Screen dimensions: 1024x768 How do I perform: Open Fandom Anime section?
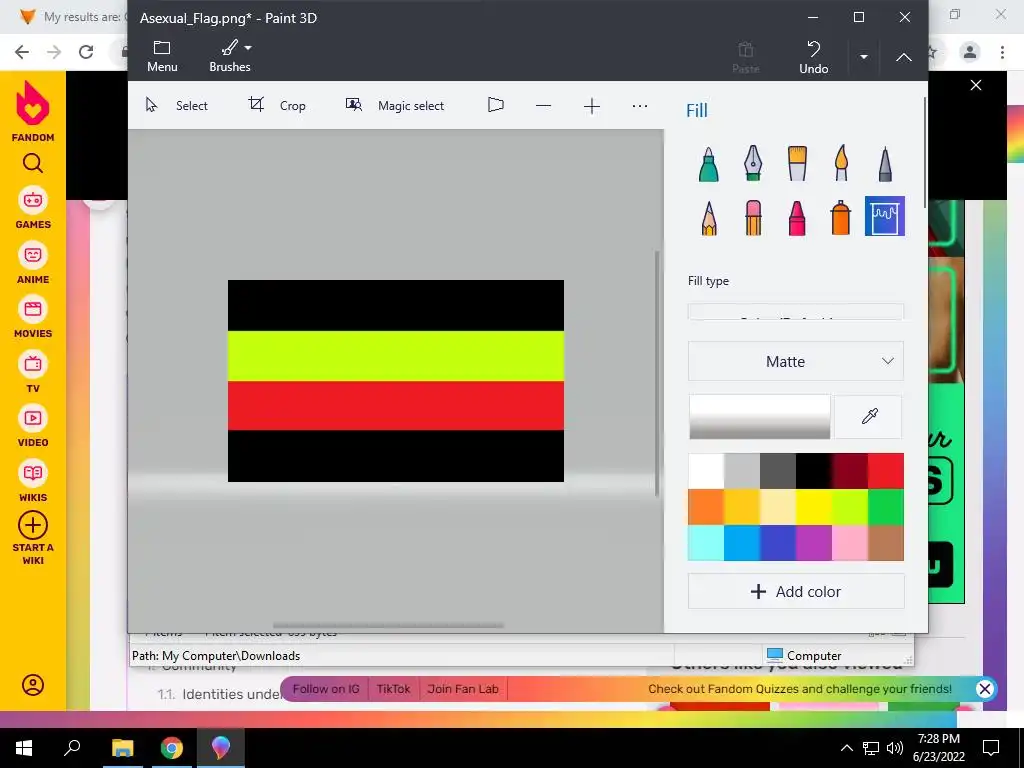[33, 263]
